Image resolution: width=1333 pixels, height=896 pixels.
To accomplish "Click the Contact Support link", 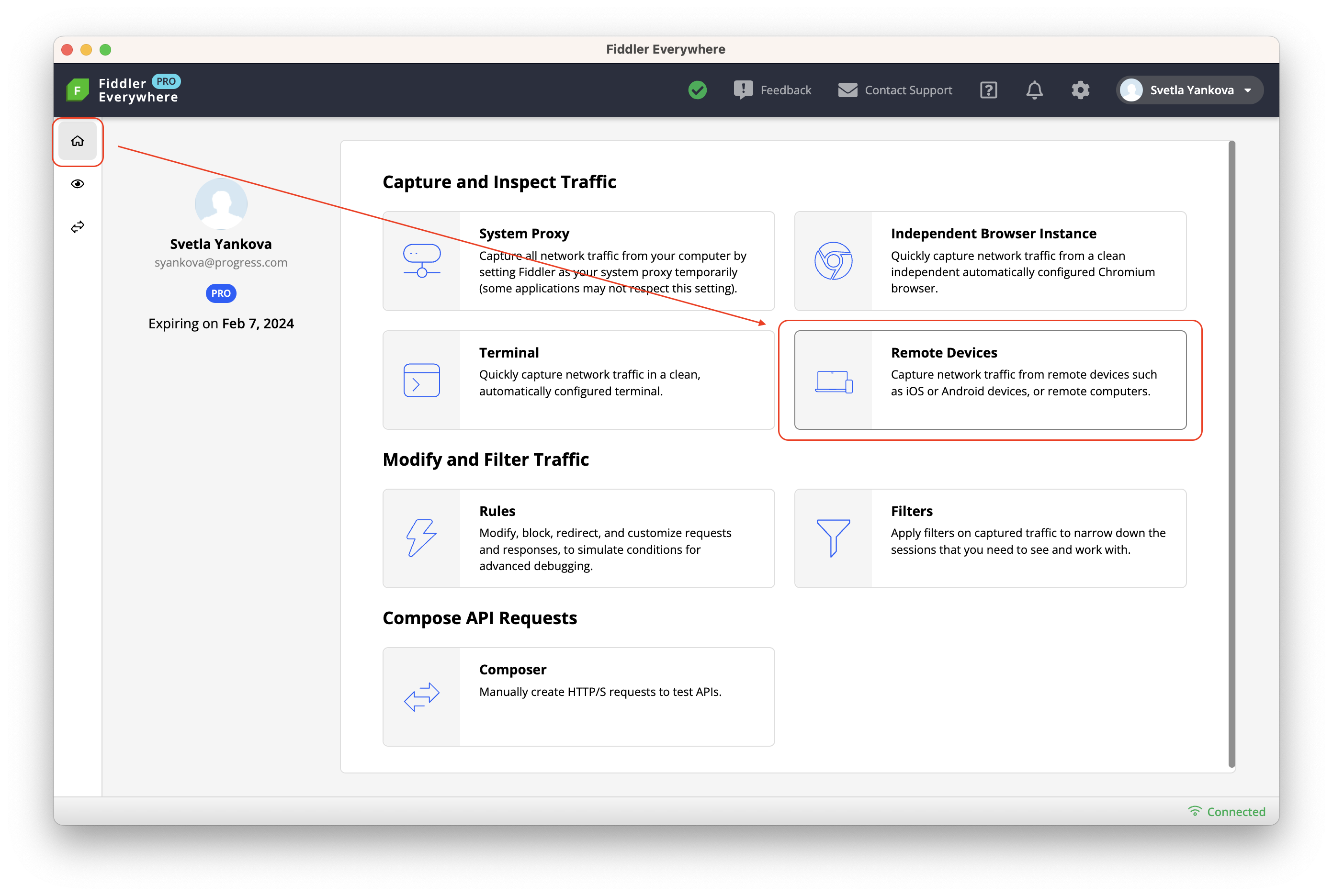I will click(x=895, y=90).
